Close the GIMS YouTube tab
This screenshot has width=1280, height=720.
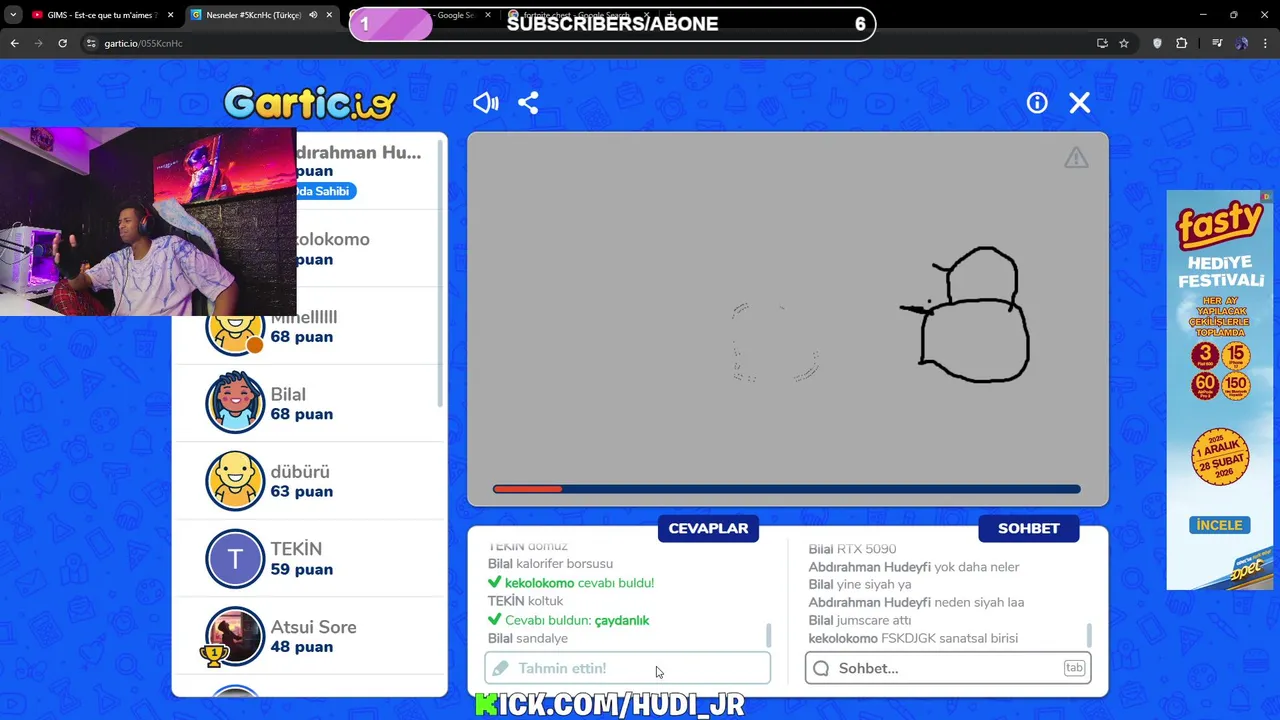click(171, 15)
